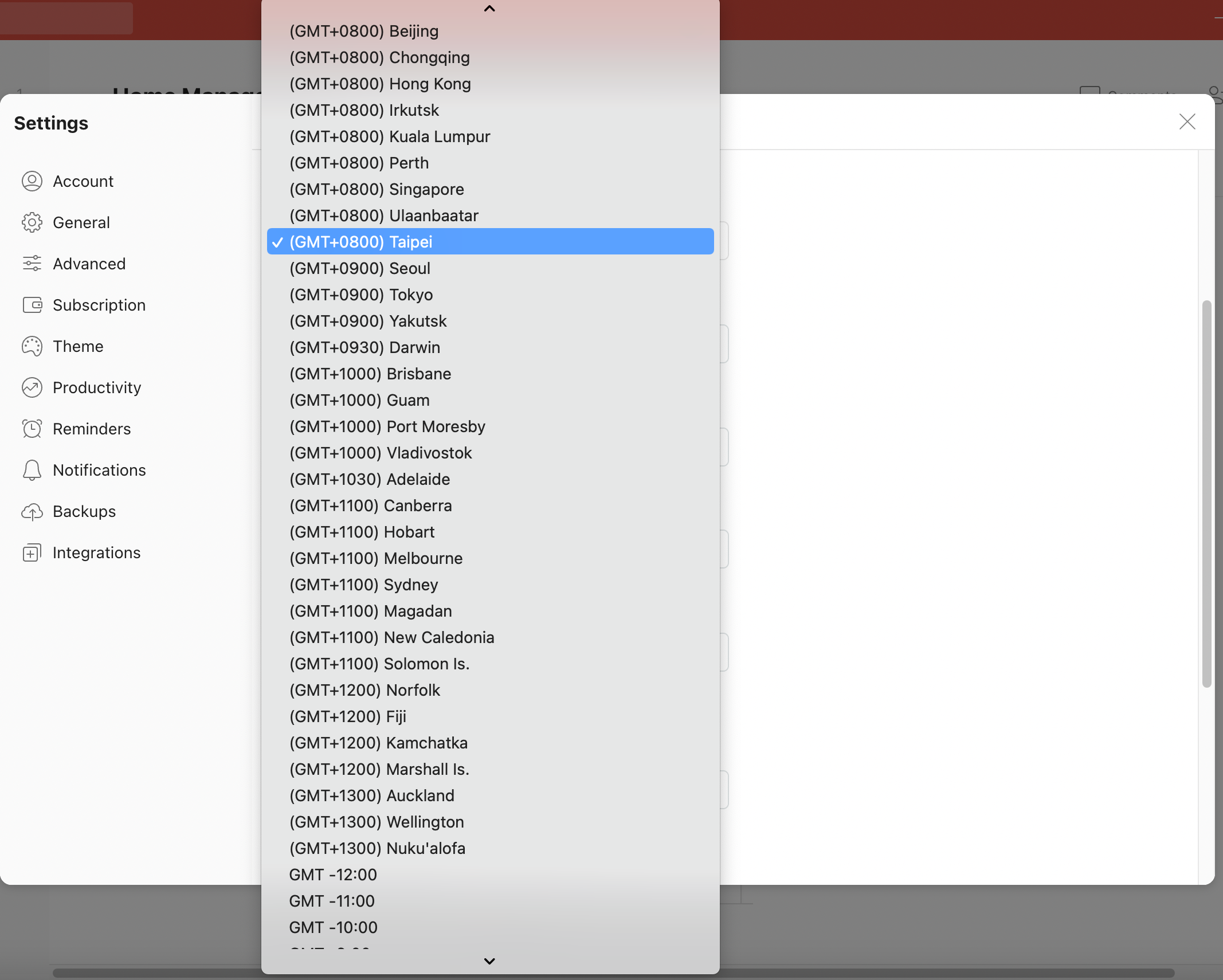1223x980 pixels.
Task: Click the Theme settings icon
Action: (32, 346)
